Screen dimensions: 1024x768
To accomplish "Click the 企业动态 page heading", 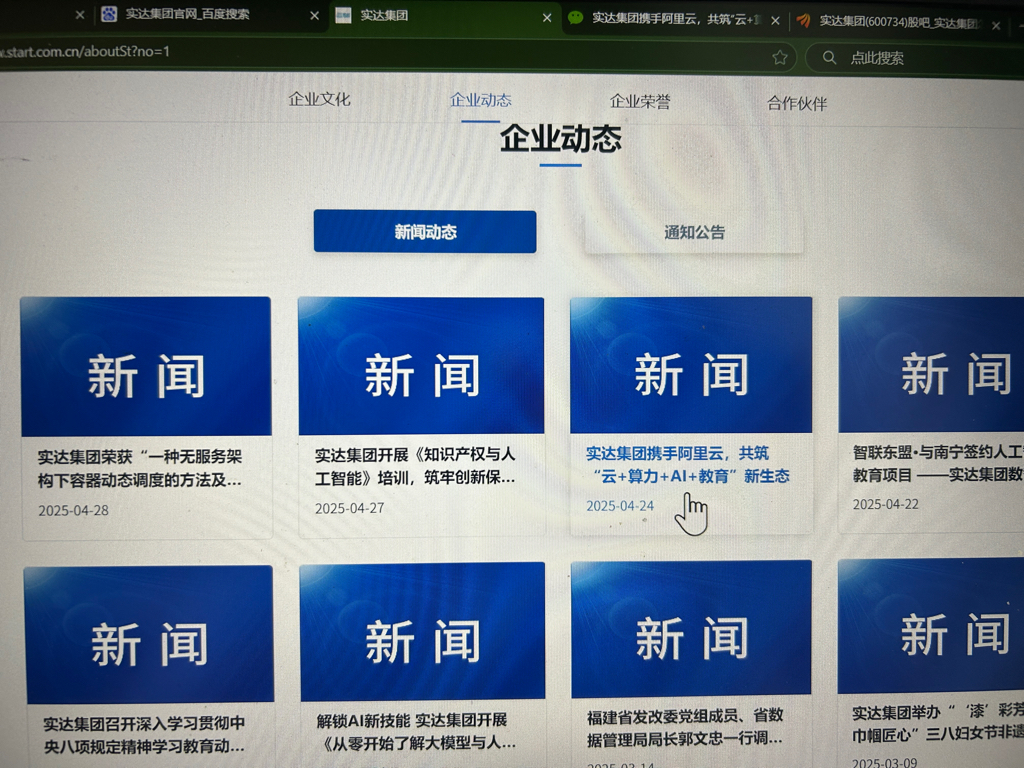I will [x=561, y=138].
